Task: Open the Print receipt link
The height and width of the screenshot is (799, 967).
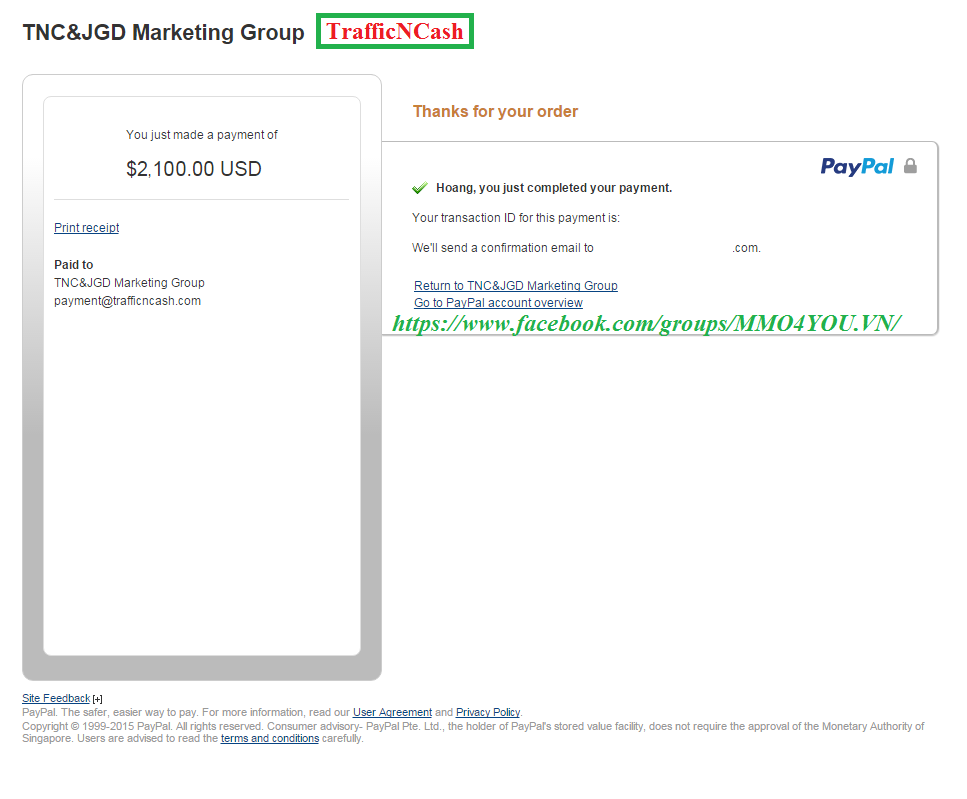Action: (x=86, y=228)
